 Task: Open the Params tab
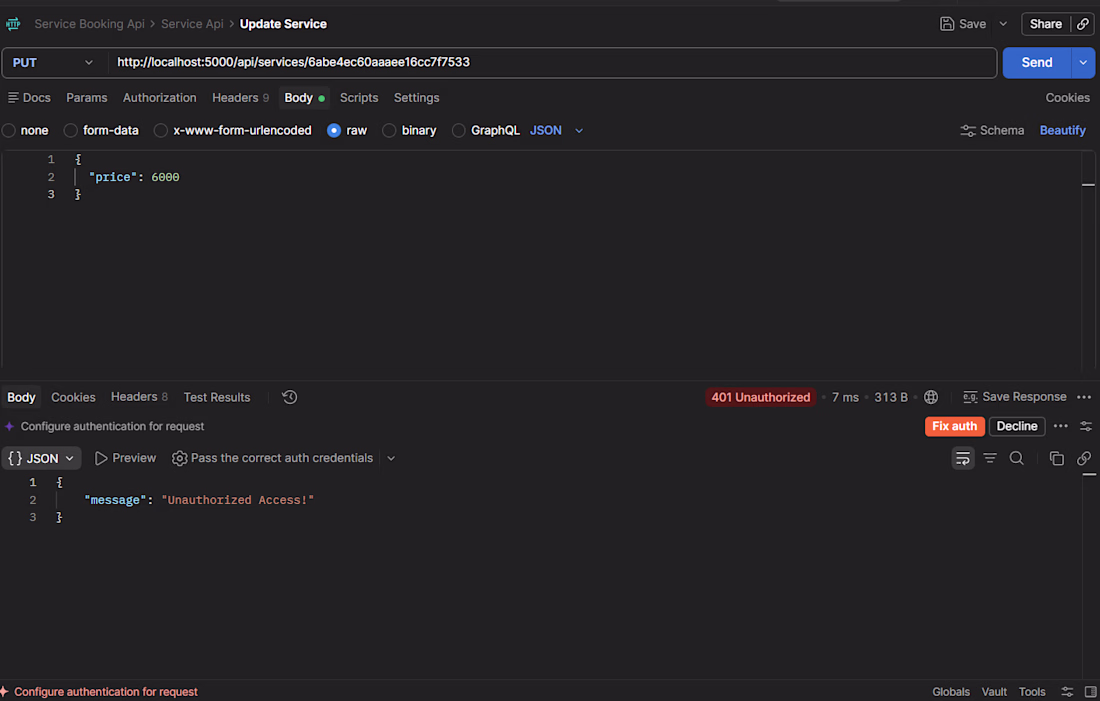click(86, 98)
